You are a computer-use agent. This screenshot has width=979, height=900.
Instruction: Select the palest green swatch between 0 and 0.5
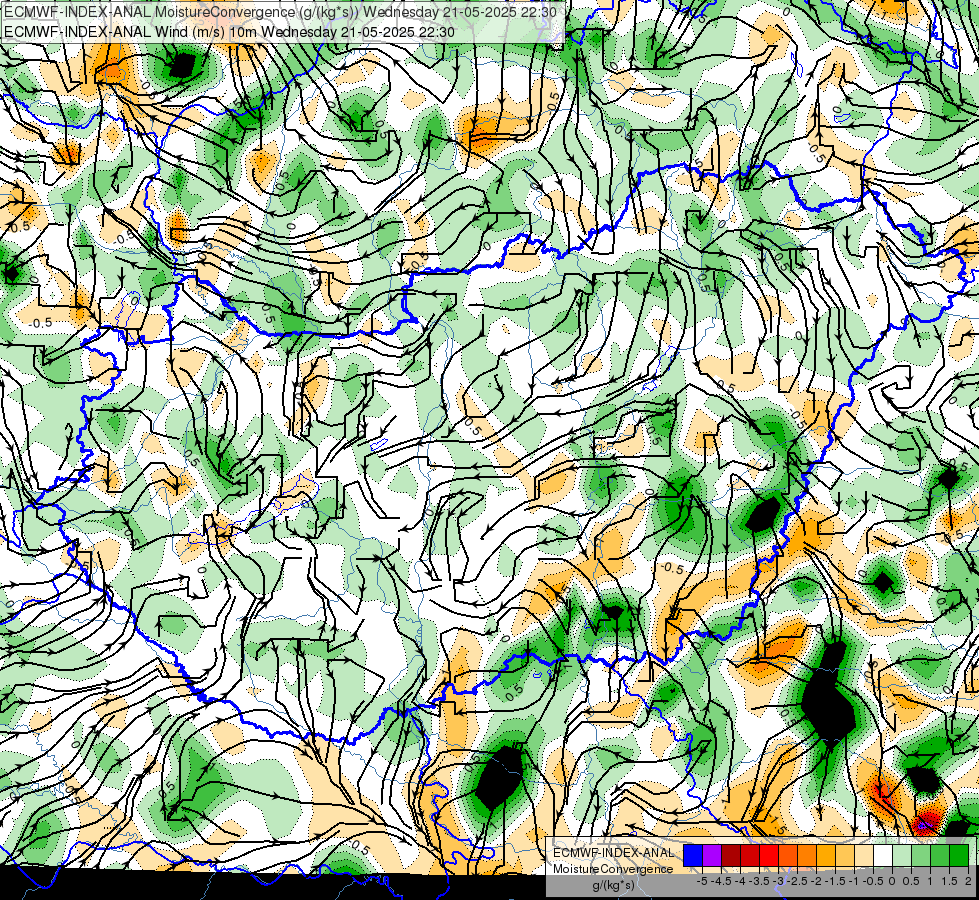[x=902, y=855]
